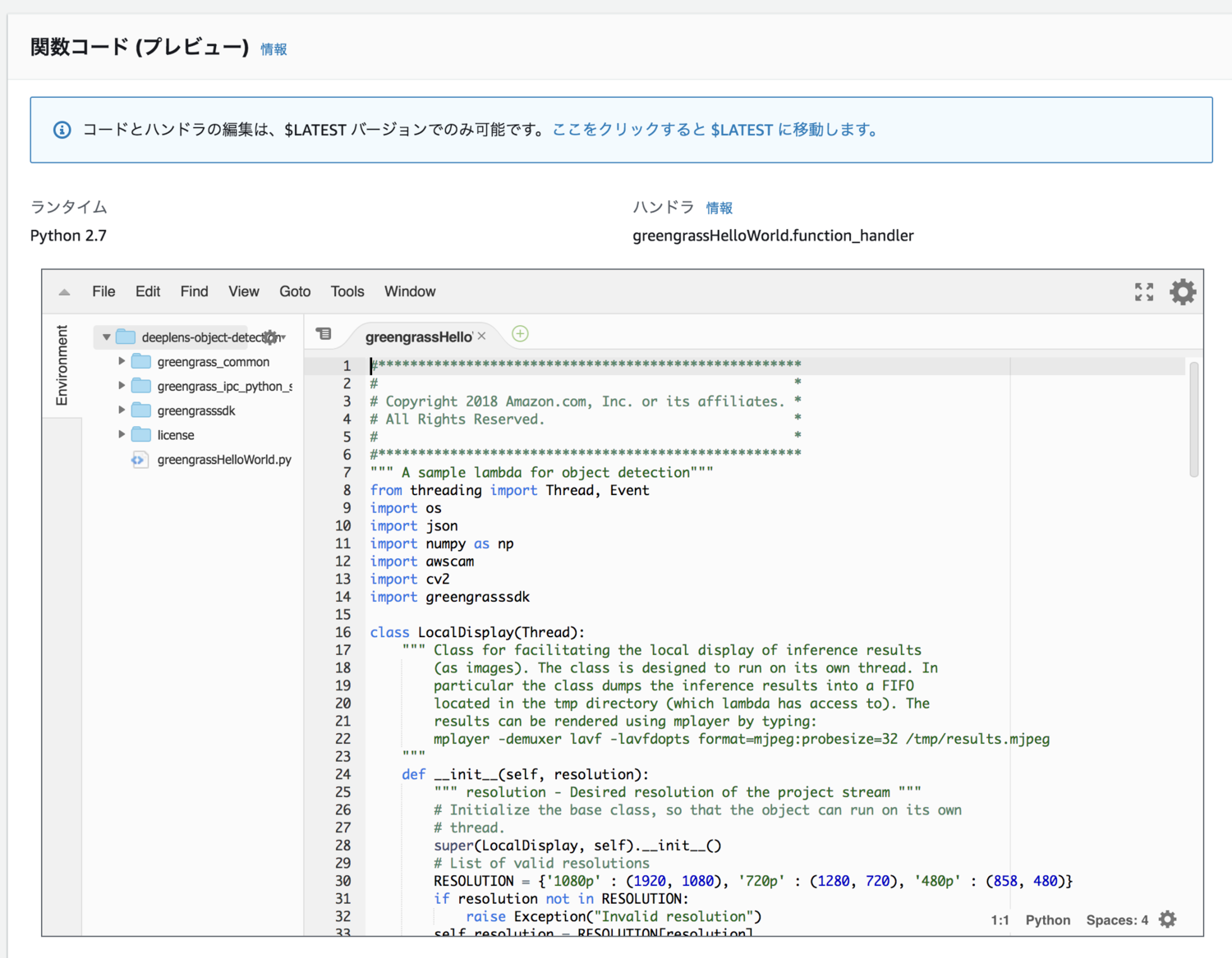
Task: Click the link to move to $LATEST
Action: (x=715, y=130)
